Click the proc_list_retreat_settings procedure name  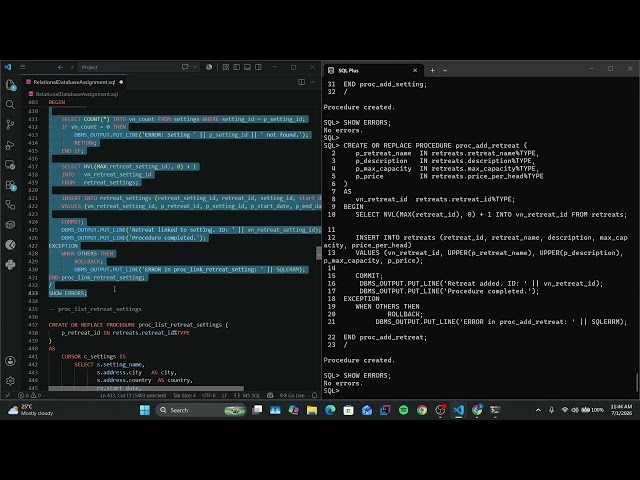click(180, 325)
